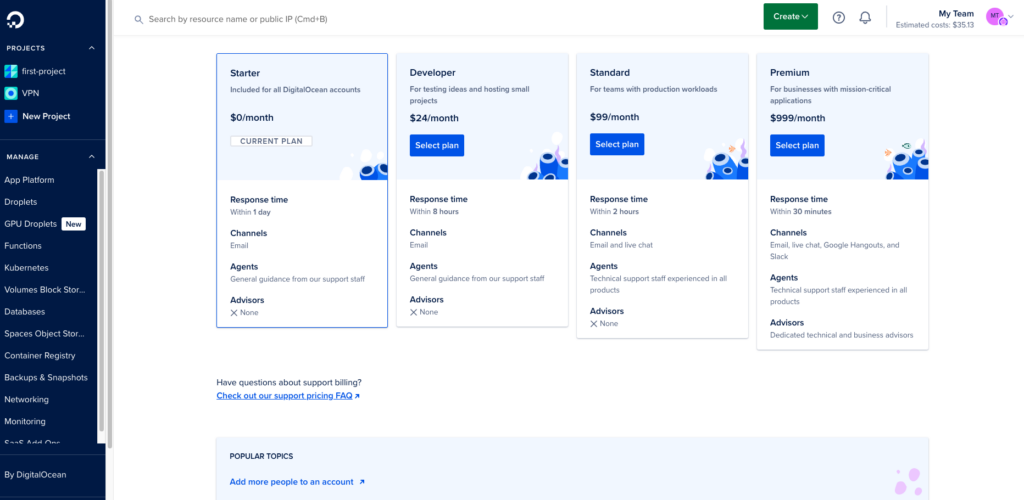This screenshot has height=500, width=1024.
Task: Click Within 2 hours response time
Action: point(615,211)
